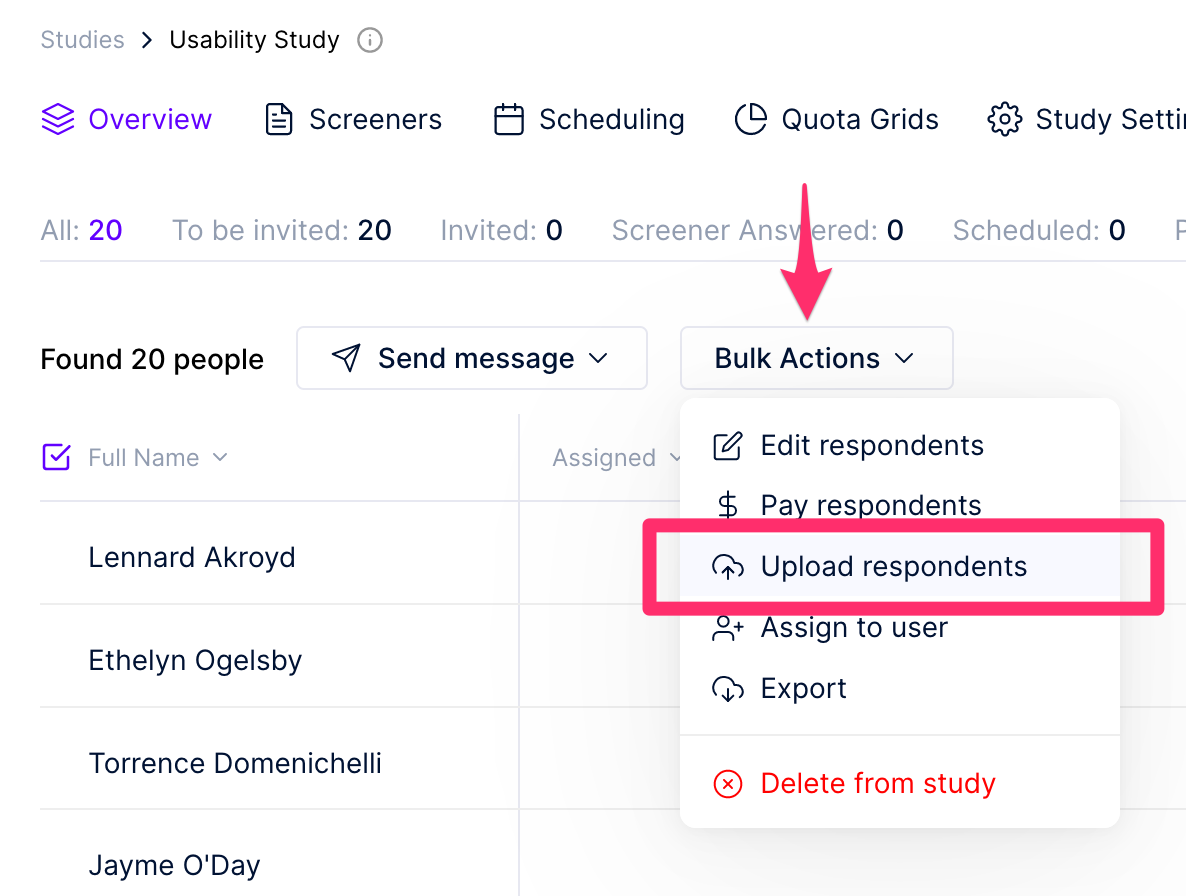Select Edit respondents menu entry
Image resolution: width=1186 pixels, height=896 pixels.
click(871, 446)
